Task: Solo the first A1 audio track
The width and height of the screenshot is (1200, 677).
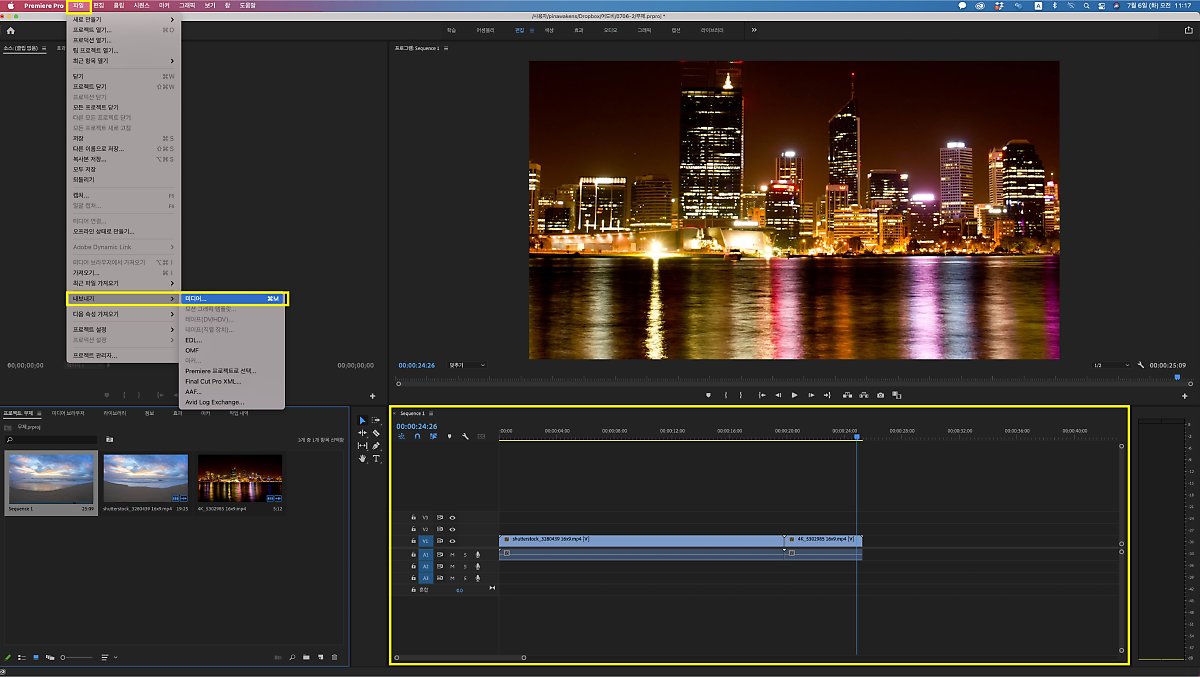Action: [464, 554]
